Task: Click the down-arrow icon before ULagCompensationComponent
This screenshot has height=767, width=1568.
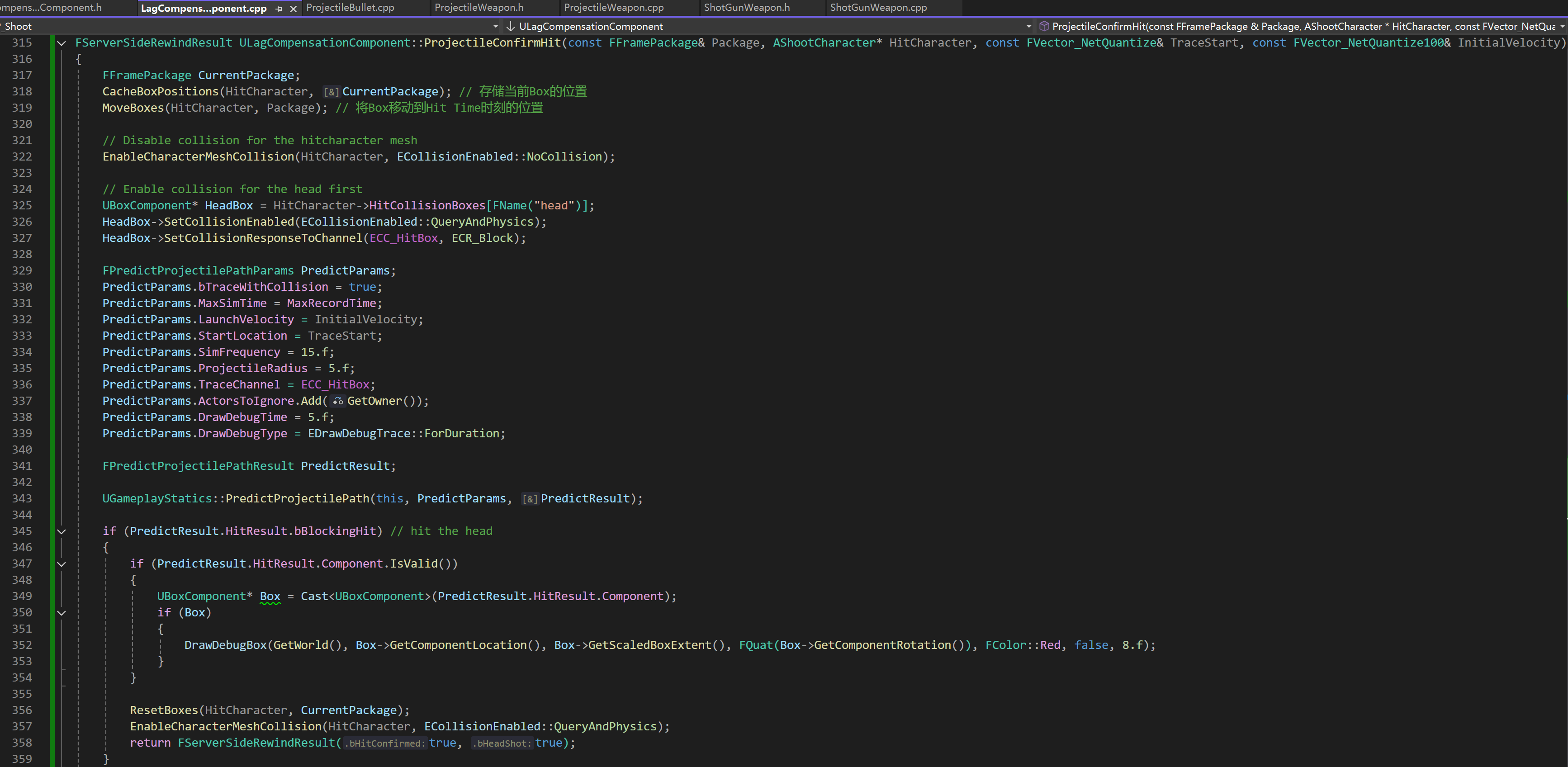Action: coord(511,26)
